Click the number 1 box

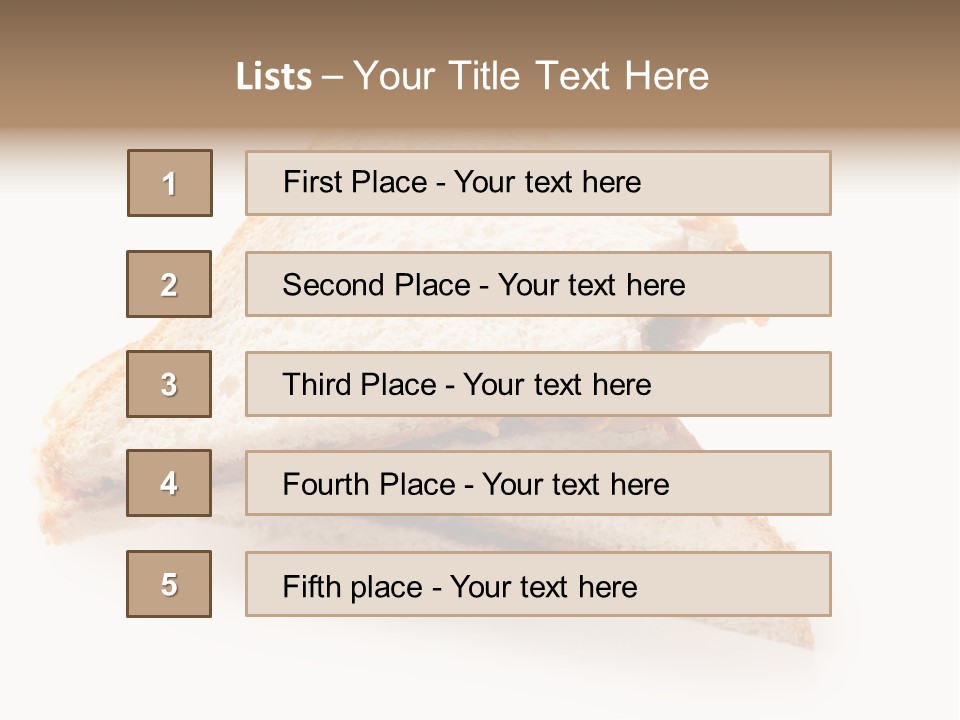pyautogui.click(x=170, y=183)
